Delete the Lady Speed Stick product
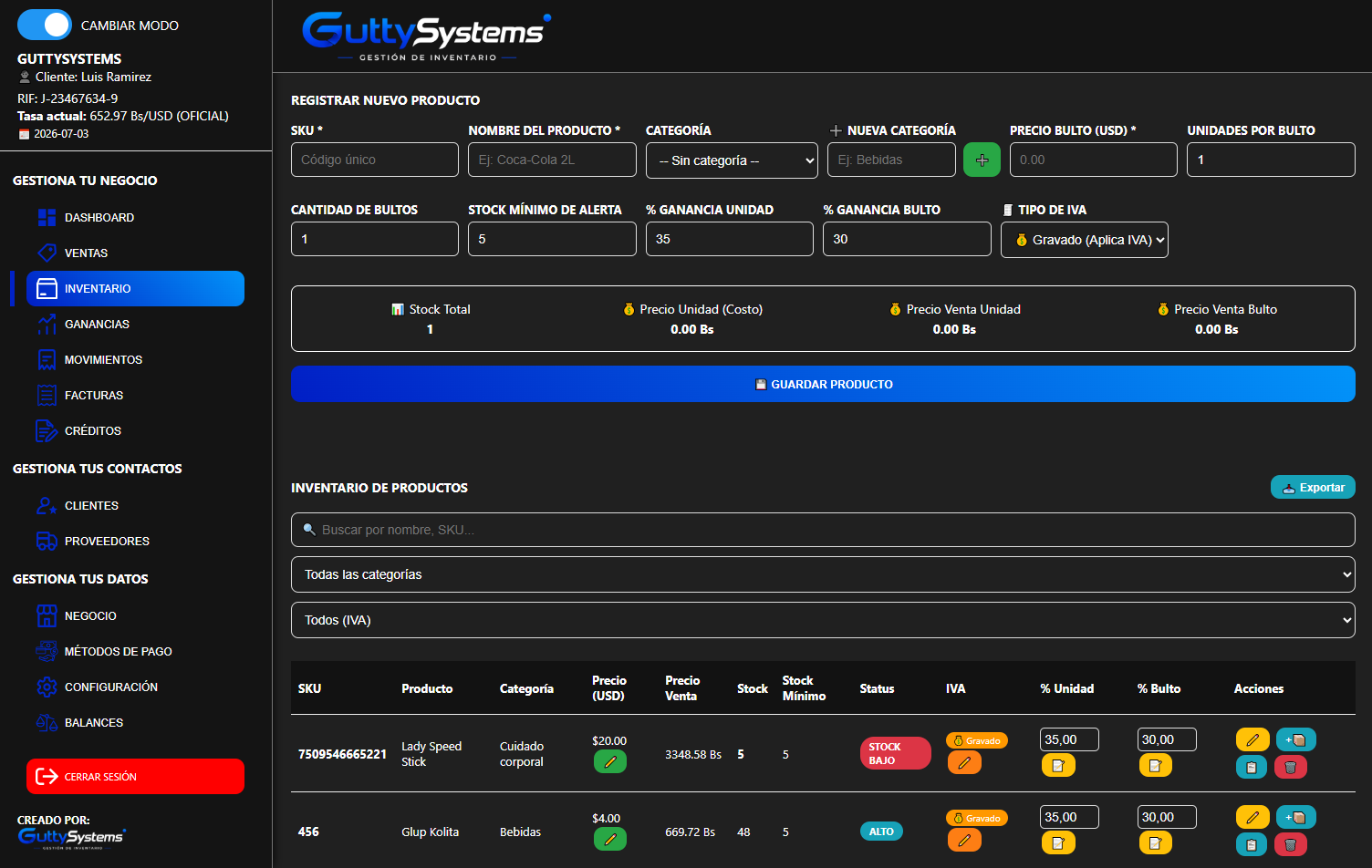Image resolution: width=1372 pixels, height=868 pixels. pos(1290,767)
